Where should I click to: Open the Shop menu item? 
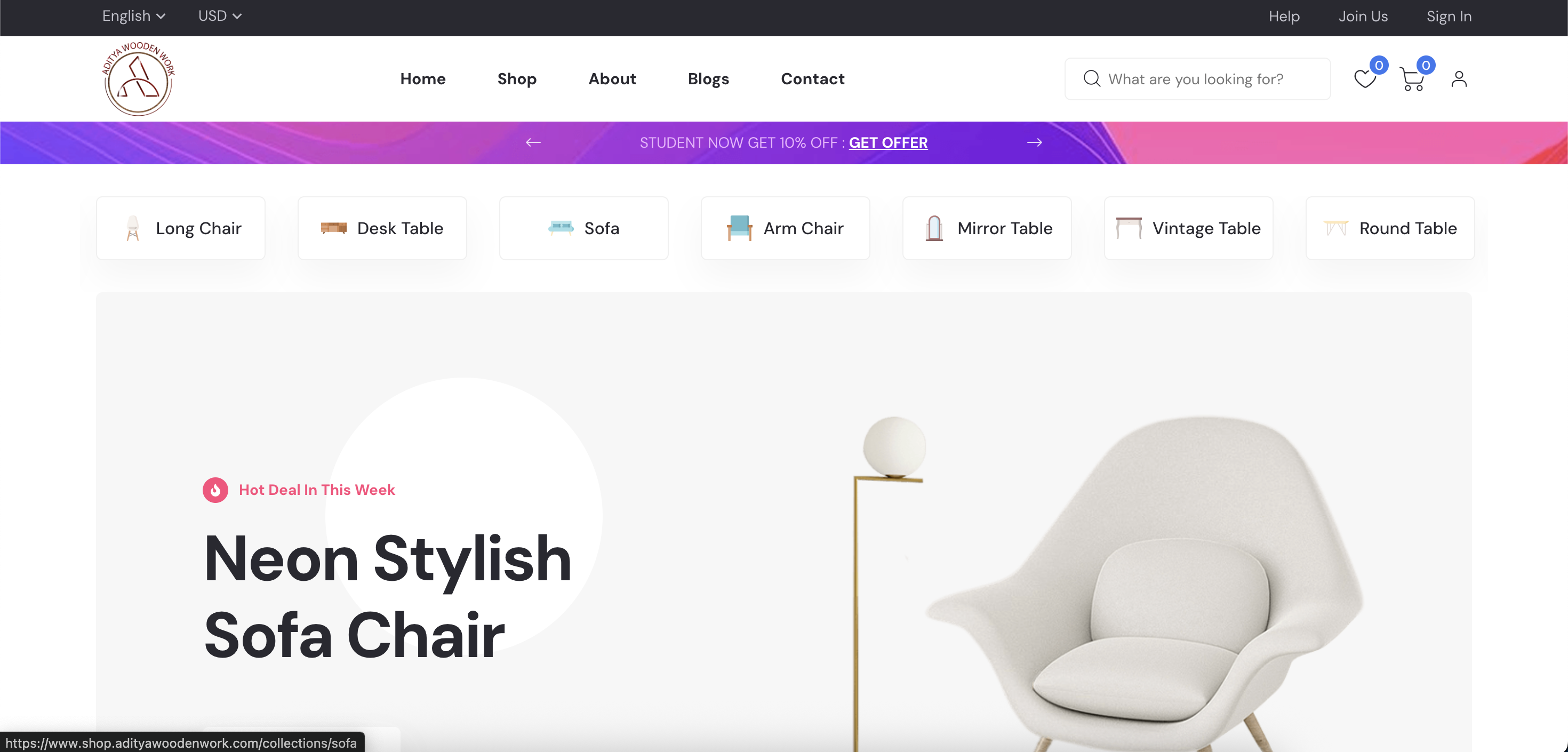pyautogui.click(x=517, y=79)
